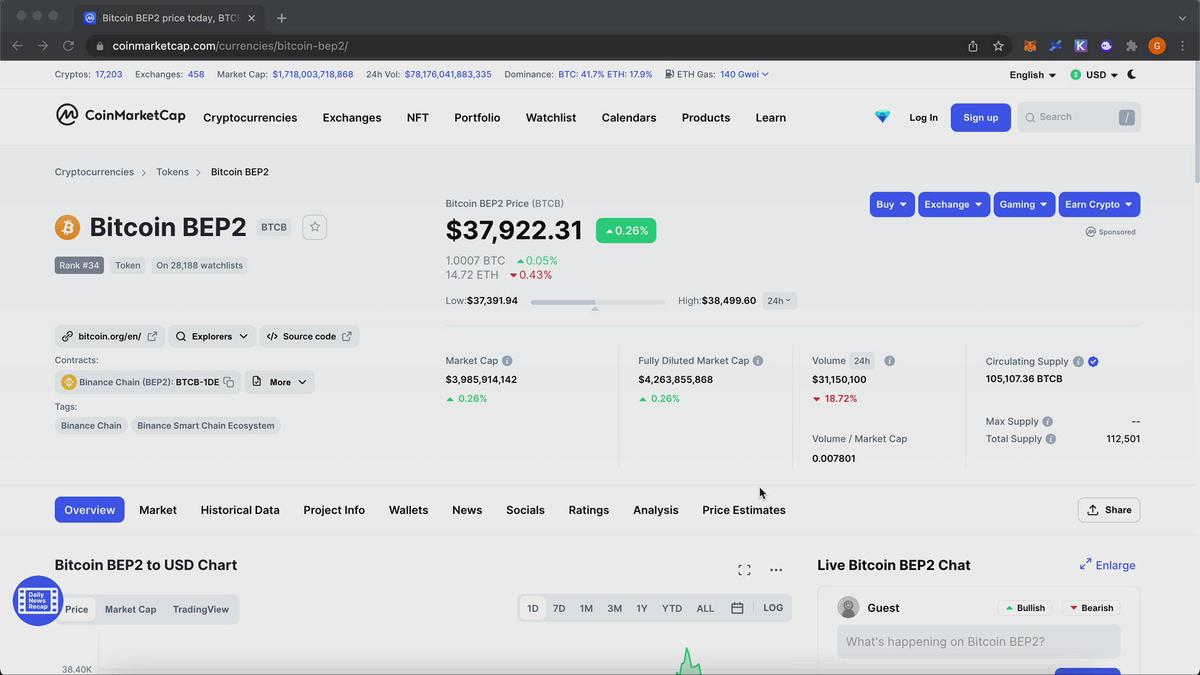Viewport: 1200px width, 675px height.
Task: Open the Earn Crypto dropdown
Action: click(x=1099, y=204)
